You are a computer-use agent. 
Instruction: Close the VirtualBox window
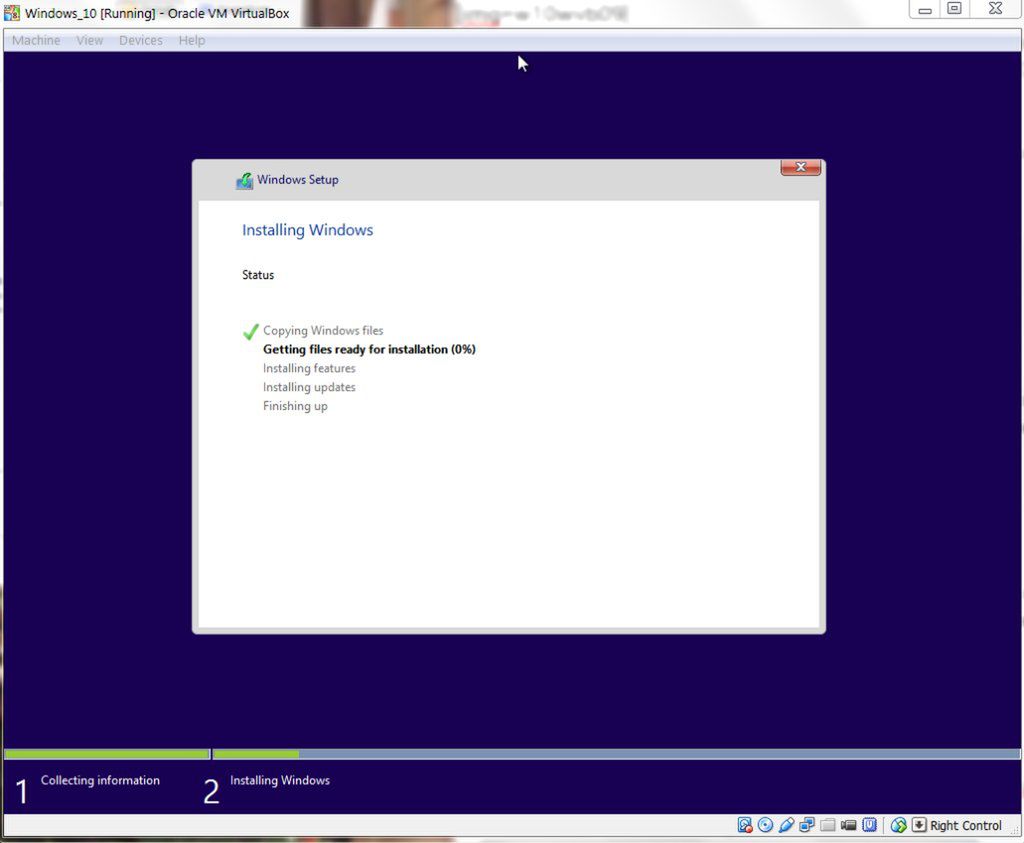coord(995,9)
